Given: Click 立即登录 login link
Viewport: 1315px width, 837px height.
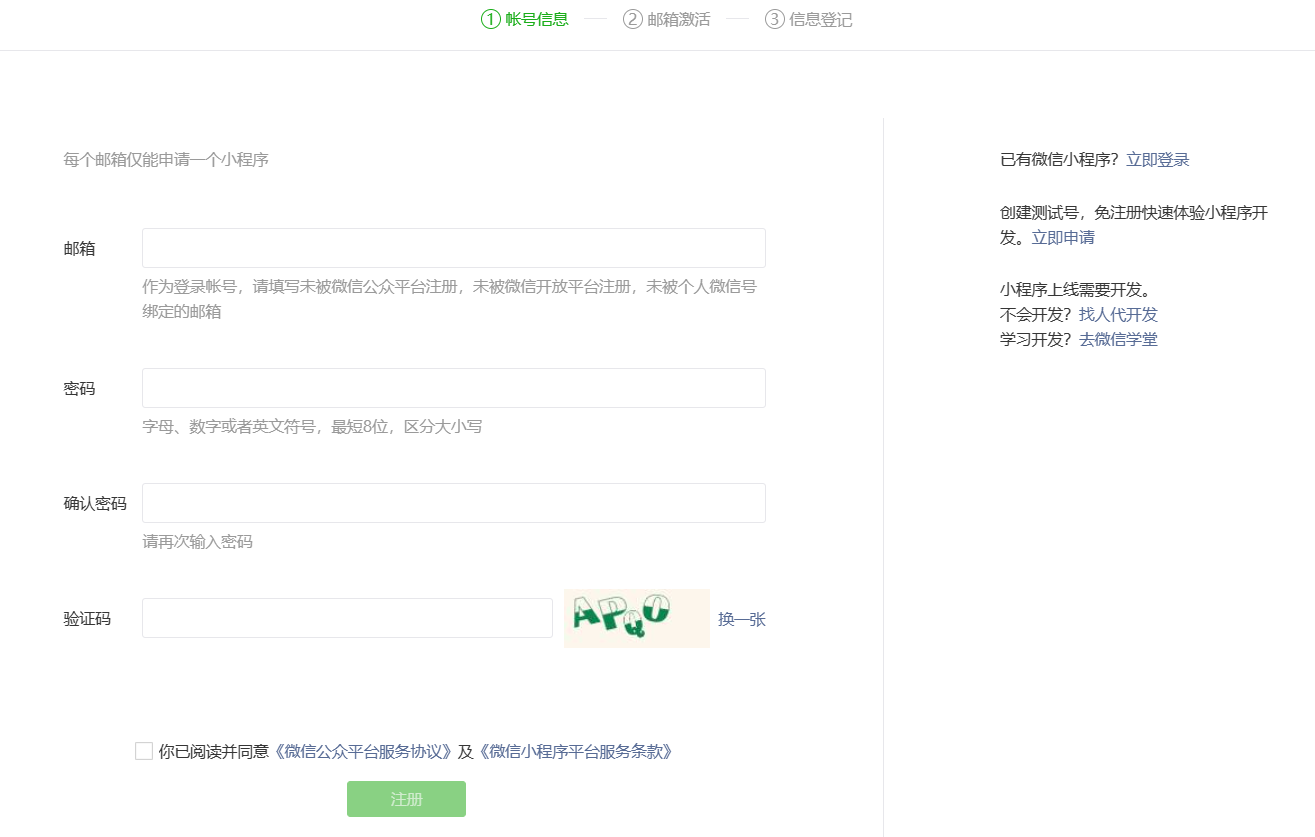Looking at the screenshot, I should 1158,159.
